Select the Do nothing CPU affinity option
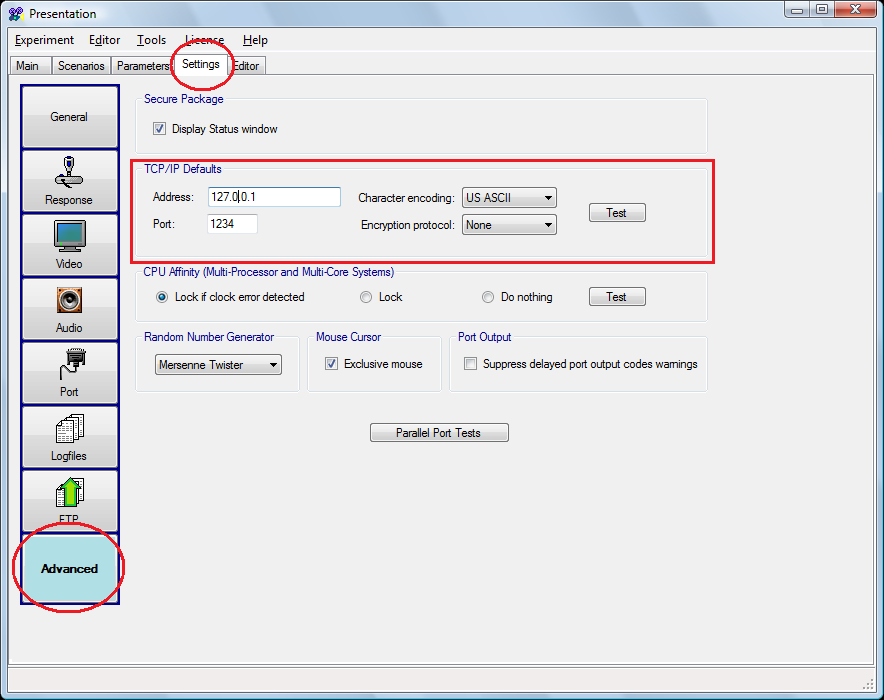The height and width of the screenshot is (700, 884). (x=488, y=297)
